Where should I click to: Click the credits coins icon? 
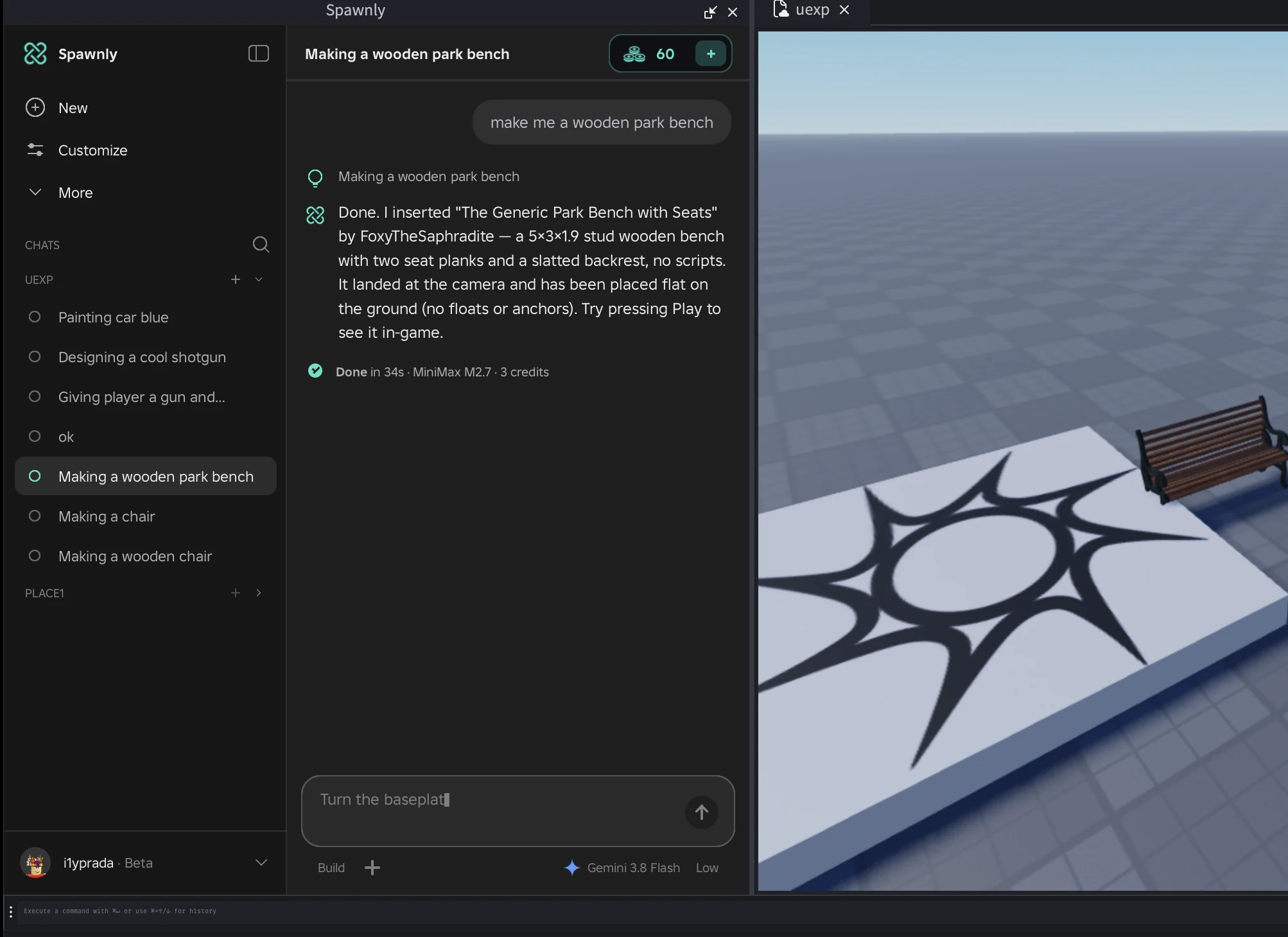point(634,54)
